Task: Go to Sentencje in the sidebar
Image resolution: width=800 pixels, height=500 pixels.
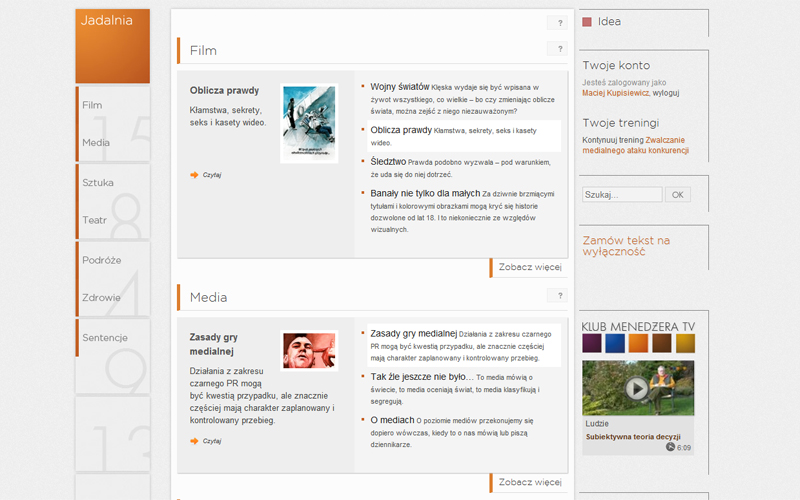Action: pyautogui.click(x=105, y=338)
